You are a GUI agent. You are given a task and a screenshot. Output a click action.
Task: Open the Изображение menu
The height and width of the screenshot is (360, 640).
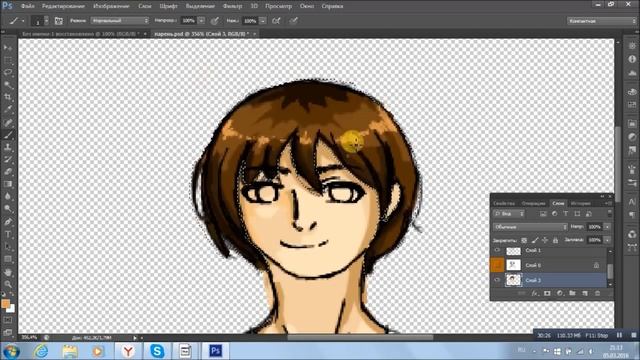click(x=111, y=6)
